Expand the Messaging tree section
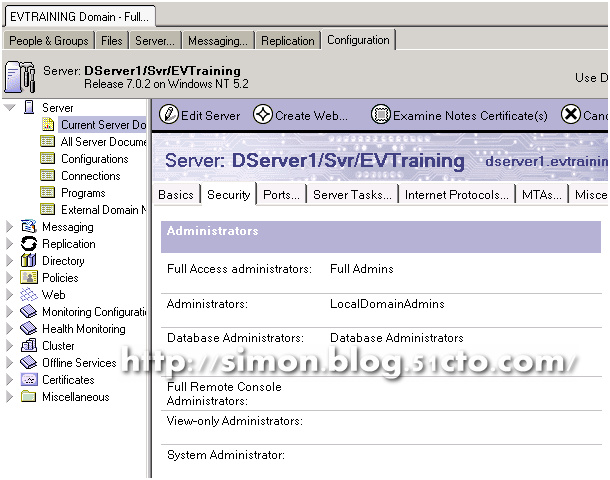Screen dimensions: 610x480 [10, 226]
